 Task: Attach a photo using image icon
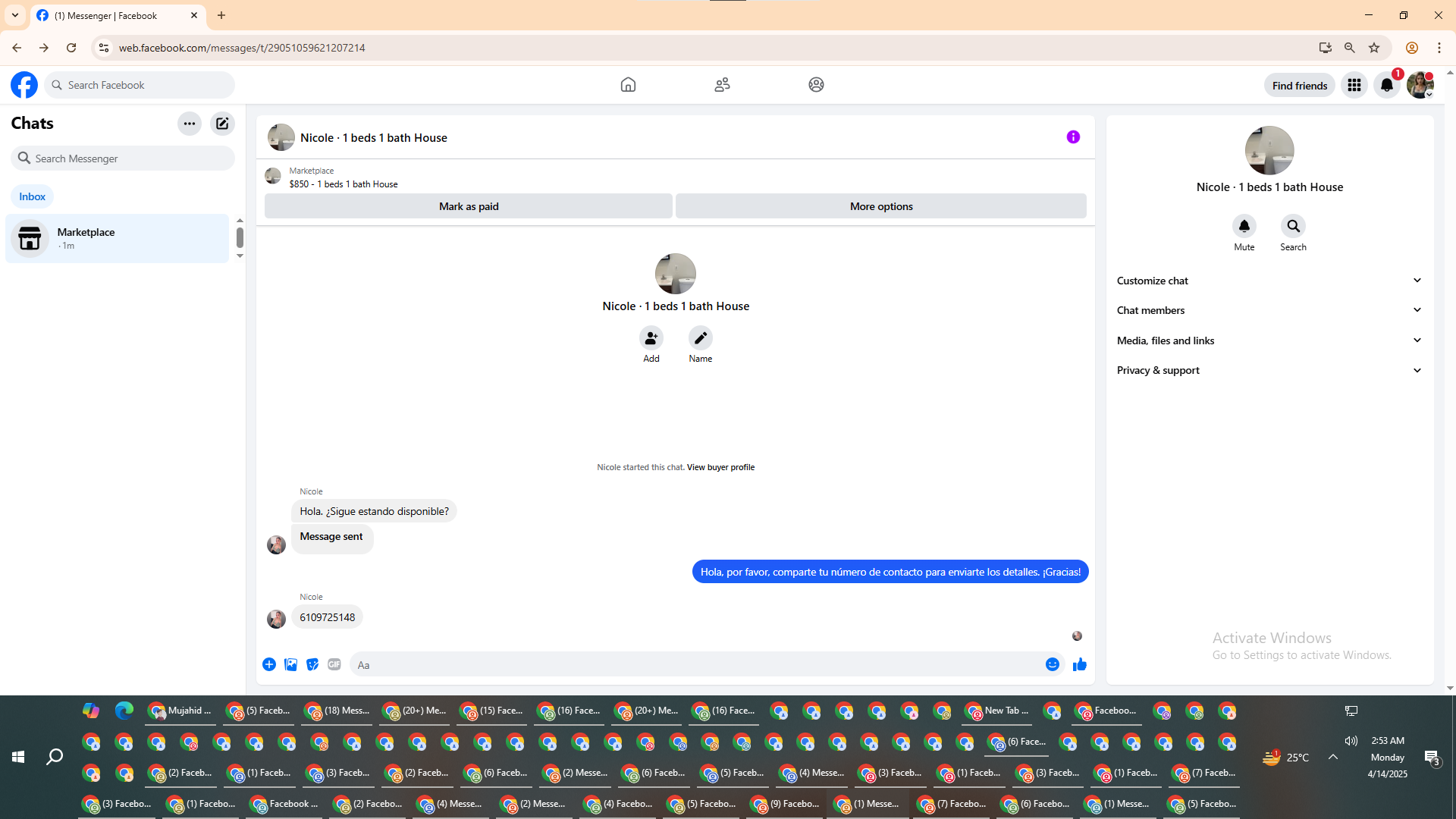pos(290,664)
